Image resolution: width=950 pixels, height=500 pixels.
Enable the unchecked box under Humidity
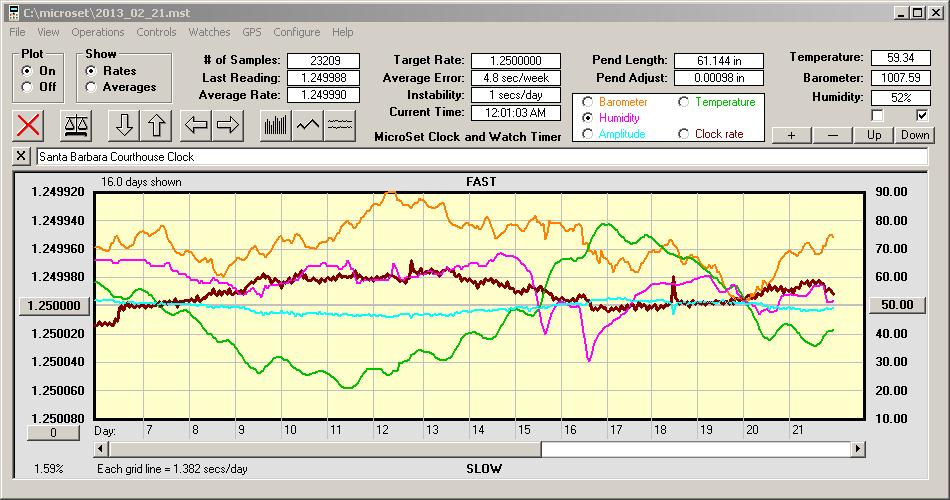pyautogui.click(x=878, y=116)
